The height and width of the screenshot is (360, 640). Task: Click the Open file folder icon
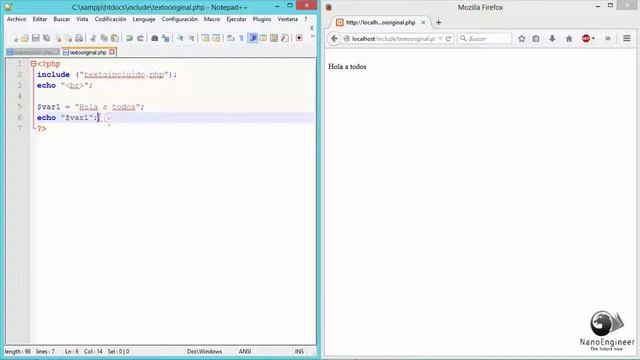click(25, 38)
